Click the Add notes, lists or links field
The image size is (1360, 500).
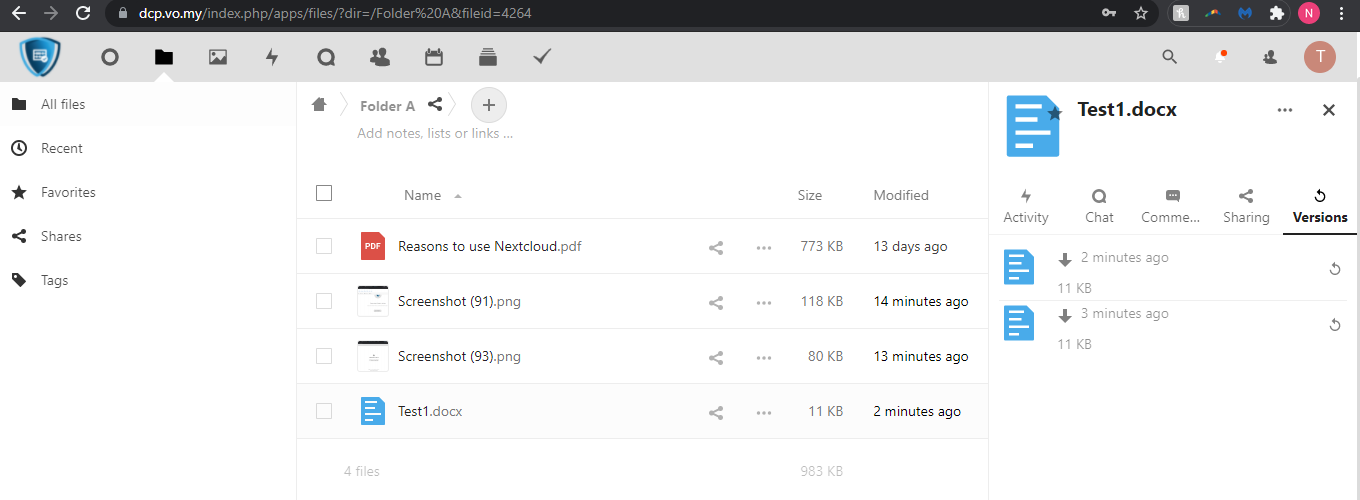click(435, 133)
